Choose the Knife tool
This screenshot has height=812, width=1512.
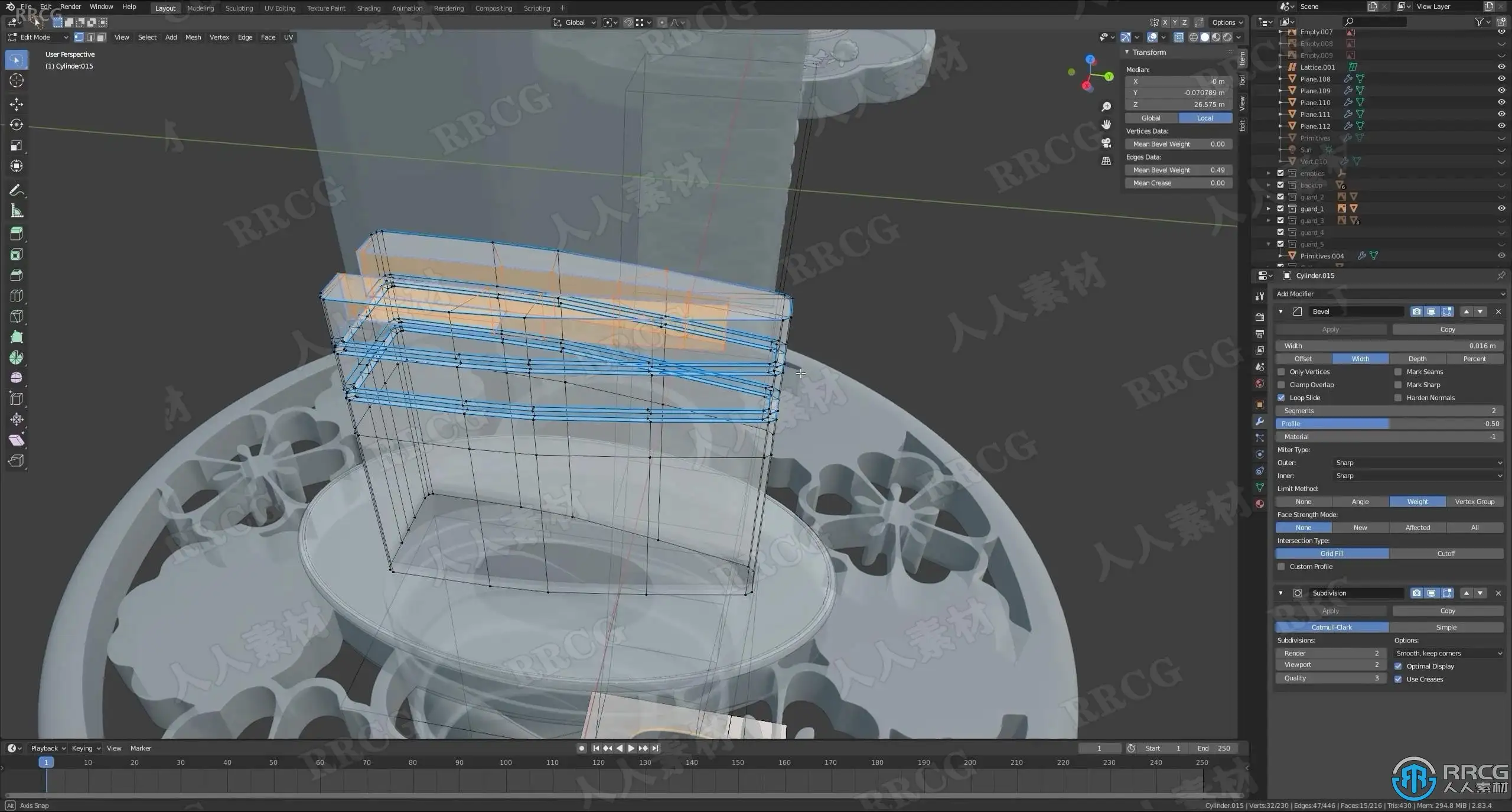click(16, 316)
